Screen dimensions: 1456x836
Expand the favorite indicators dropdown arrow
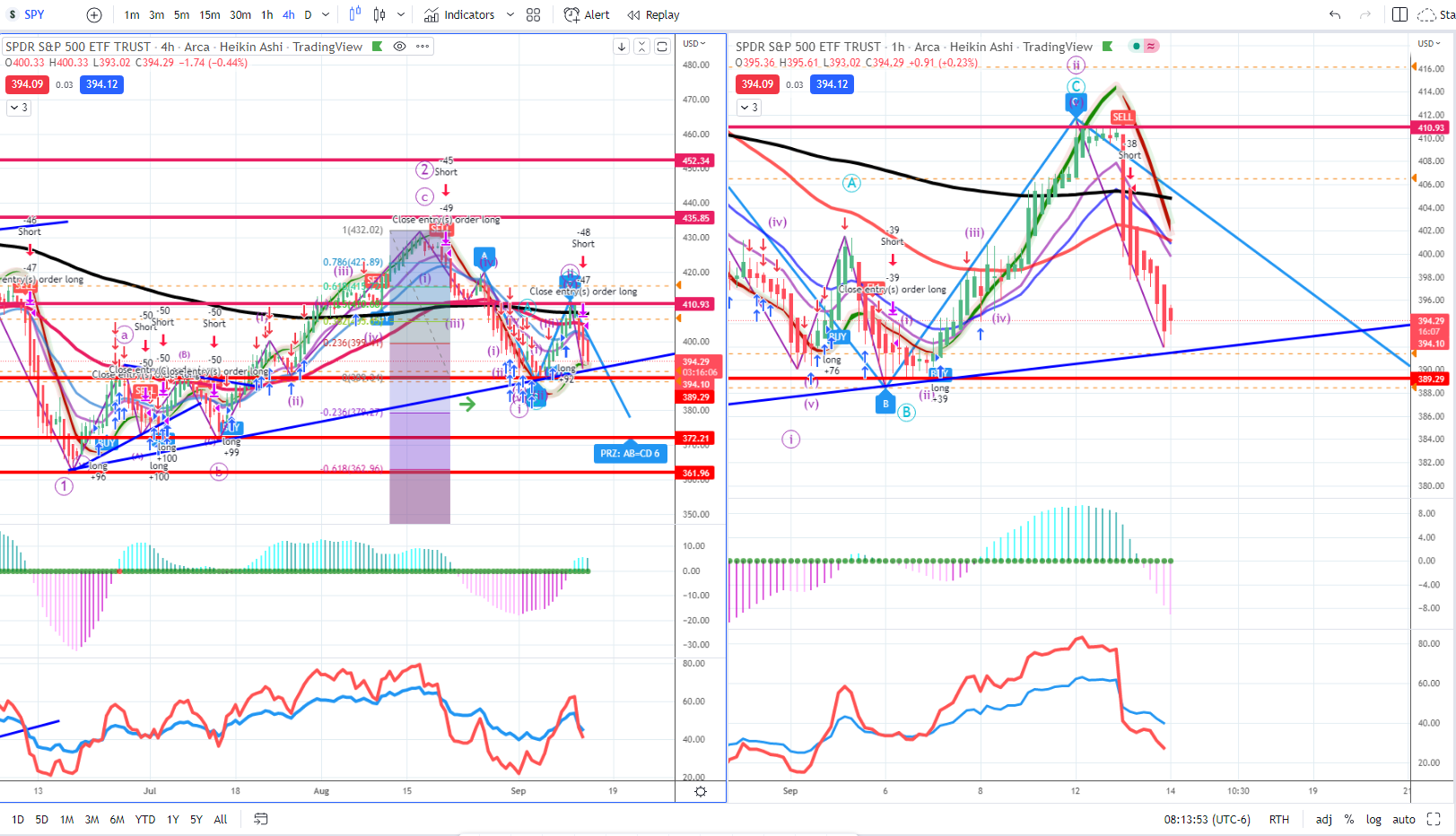(x=510, y=14)
